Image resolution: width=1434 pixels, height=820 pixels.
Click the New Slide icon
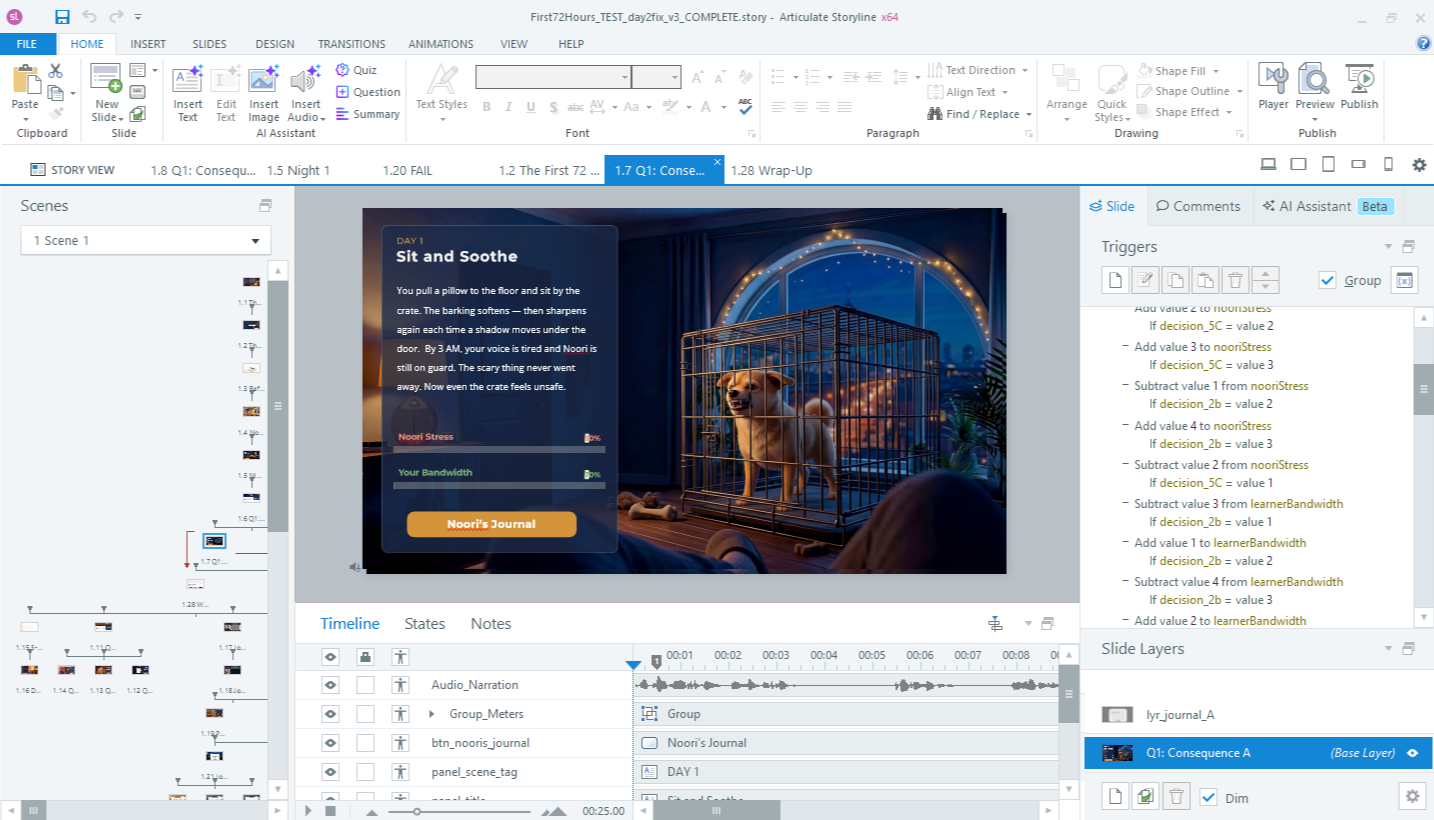pyautogui.click(x=106, y=78)
